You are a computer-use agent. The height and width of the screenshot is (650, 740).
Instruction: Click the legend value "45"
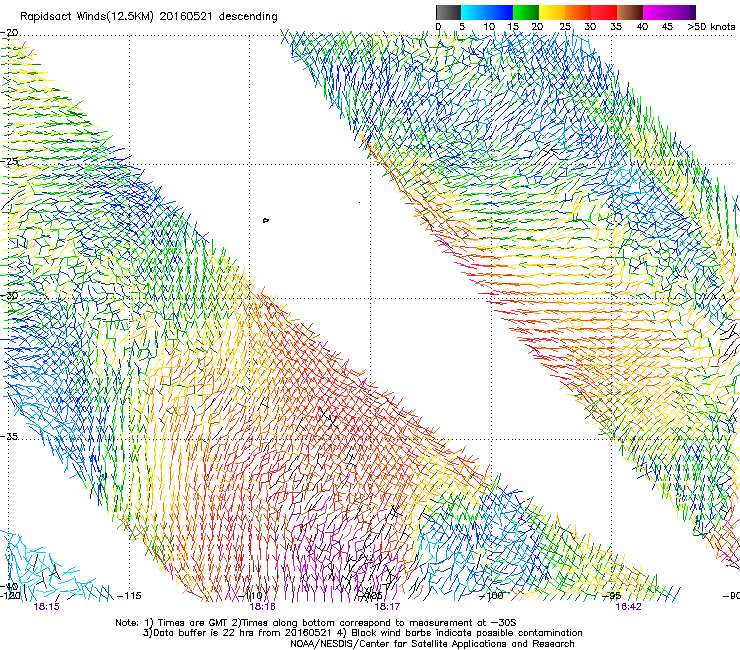[667, 26]
